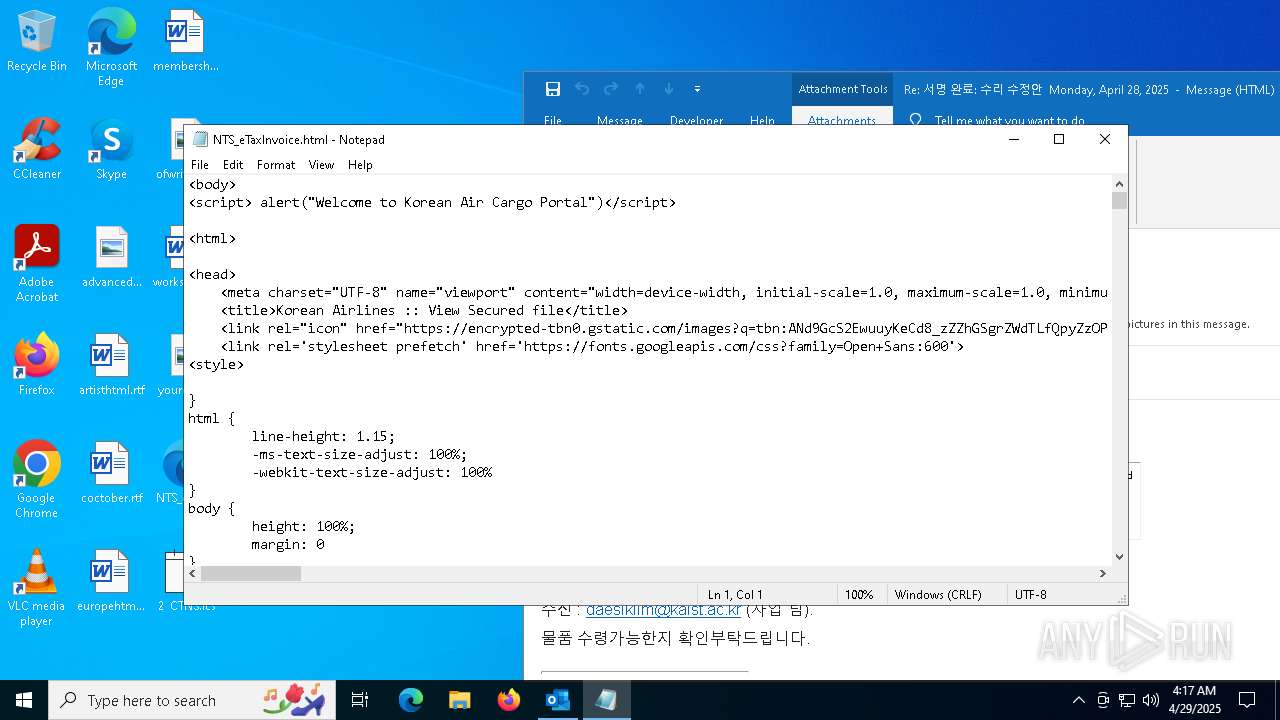Open the View menu in Notepad
The image size is (1280, 720).
point(321,165)
